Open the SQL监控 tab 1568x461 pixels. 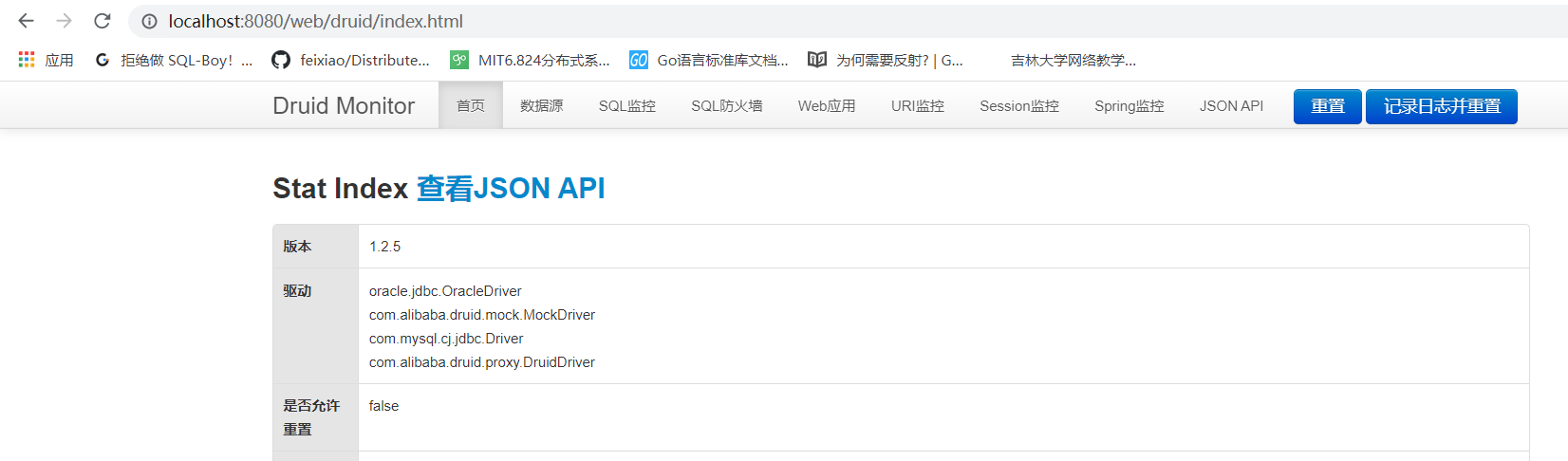pyautogui.click(x=626, y=105)
